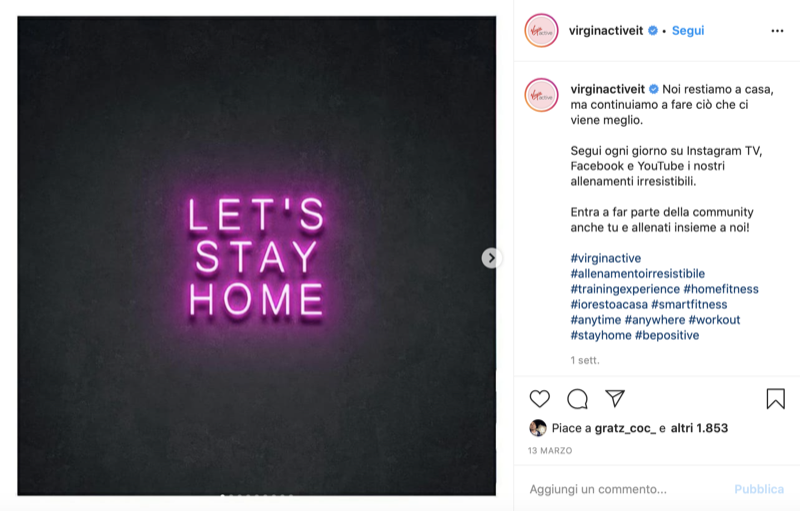This screenshot has height=511, width=800.
Task: Click Pubblica to post comment
Action: [x=759, y=489]
